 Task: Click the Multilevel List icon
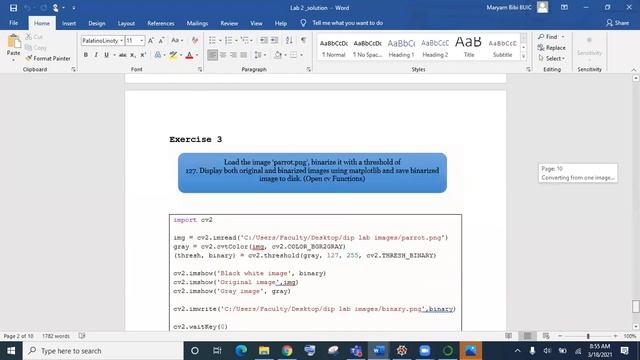coord(245,40)
